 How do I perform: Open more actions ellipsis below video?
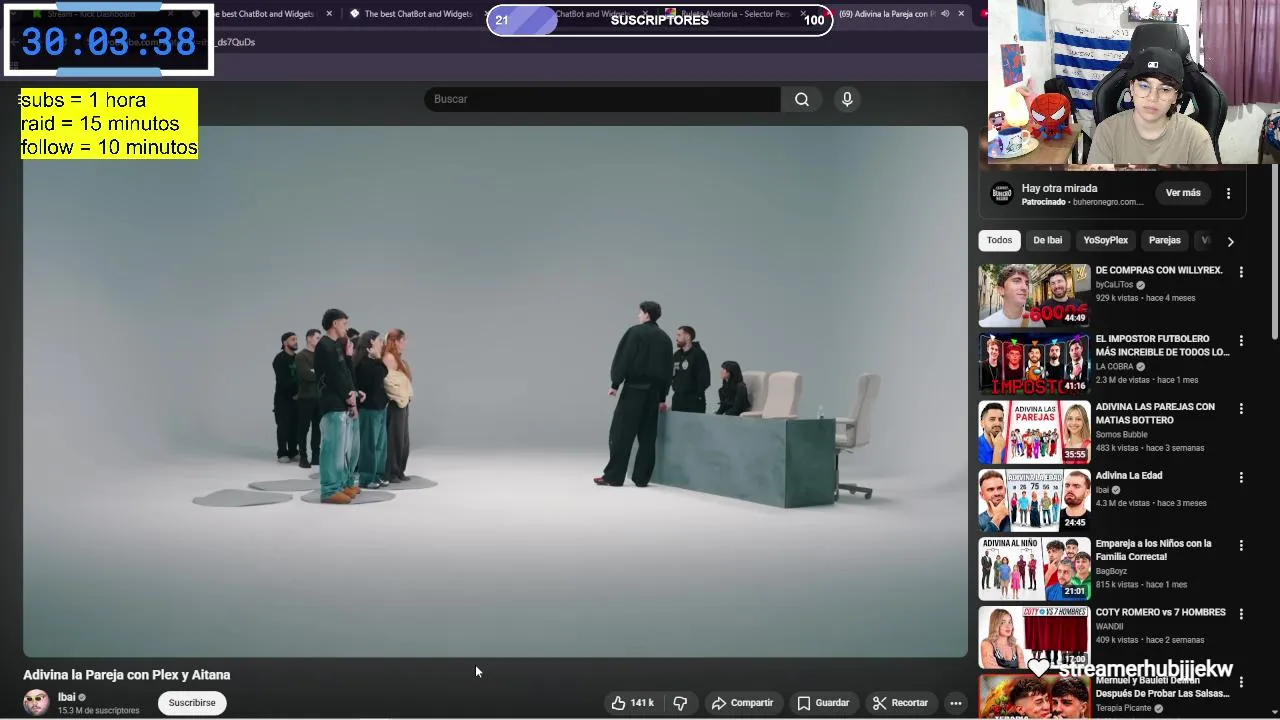tap(956, 703)
